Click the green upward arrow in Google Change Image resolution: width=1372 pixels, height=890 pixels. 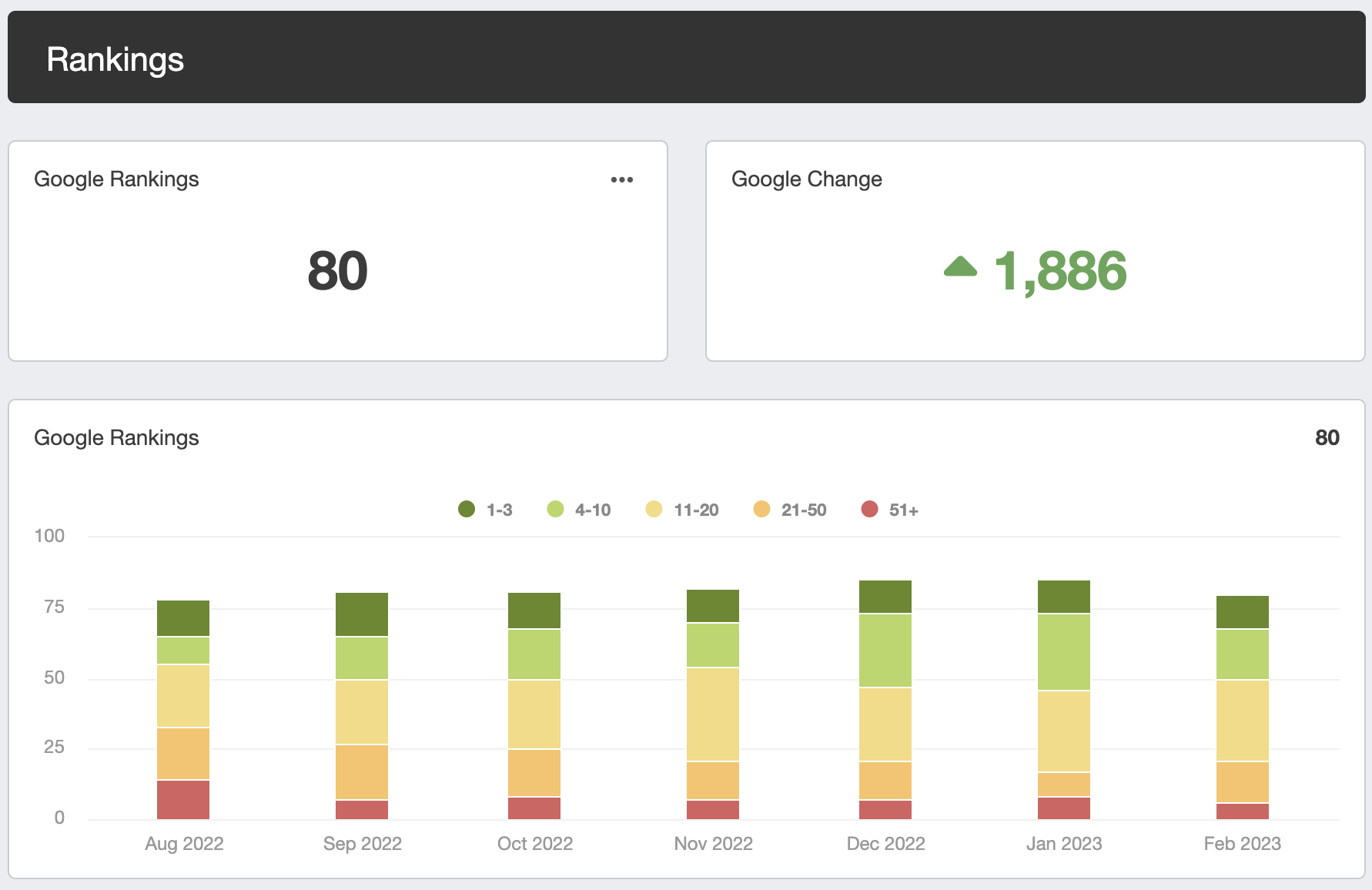click(960, 266)
